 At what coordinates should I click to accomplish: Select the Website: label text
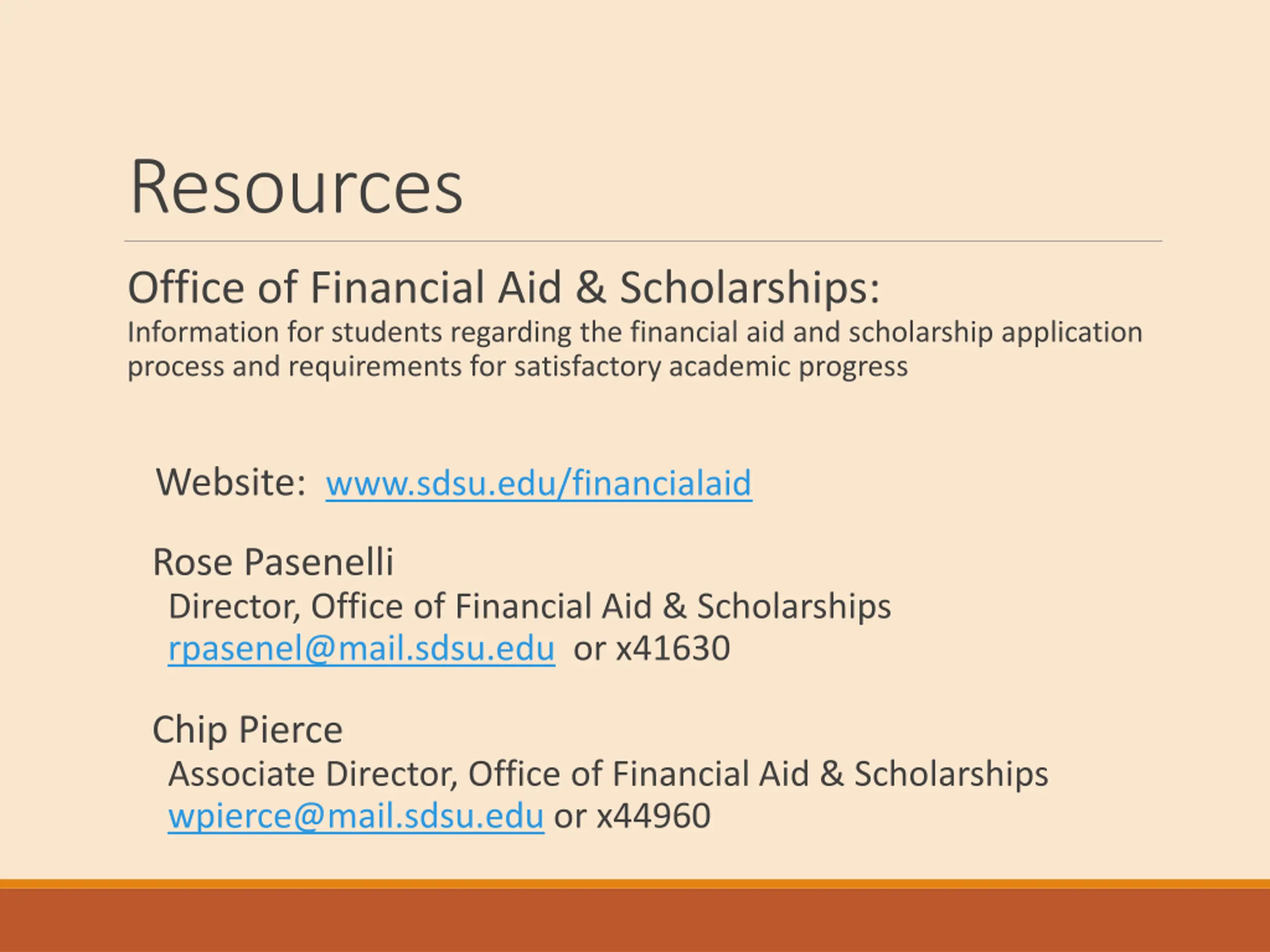coord(231,481)
